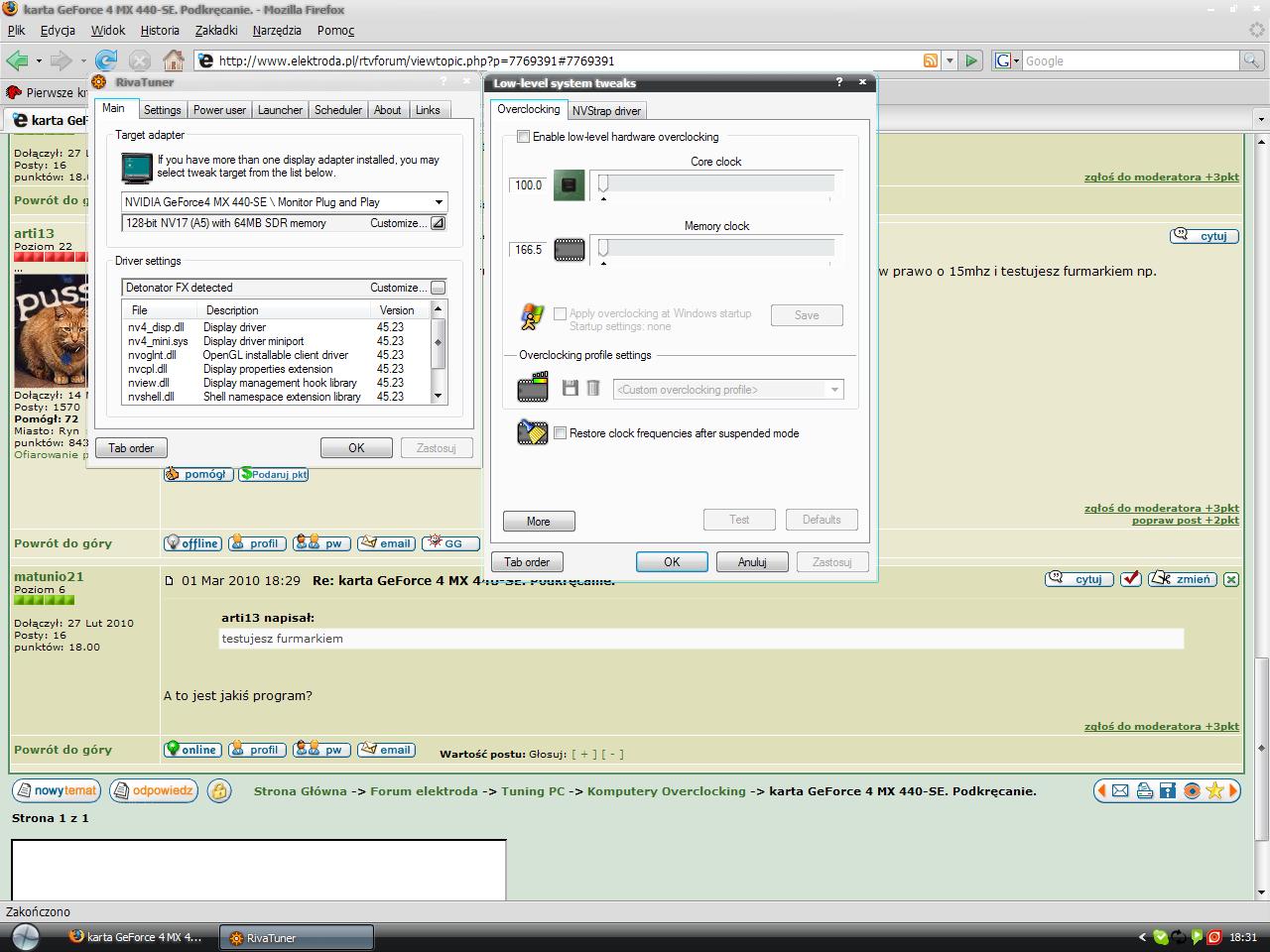Show hidden system tray icons
This screenshot has height=952, width=1270.
[1142, 937]
